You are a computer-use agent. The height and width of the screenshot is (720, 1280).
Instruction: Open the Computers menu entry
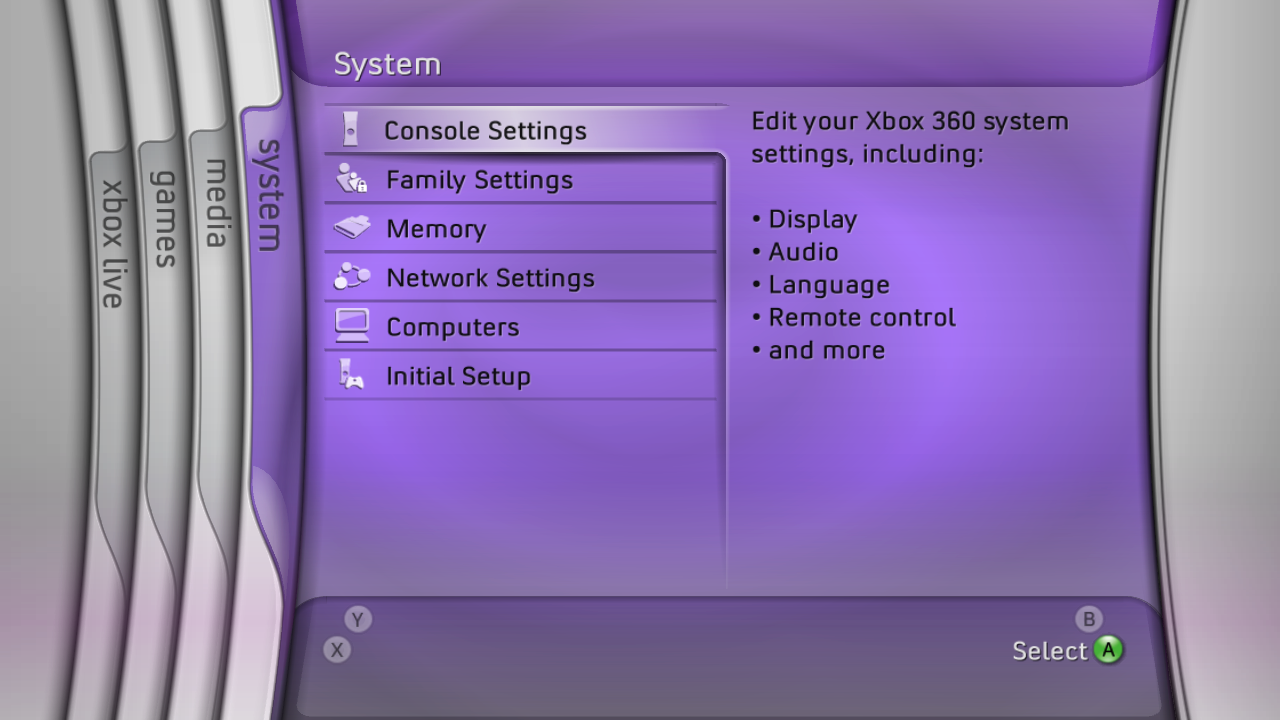point(521,326)
